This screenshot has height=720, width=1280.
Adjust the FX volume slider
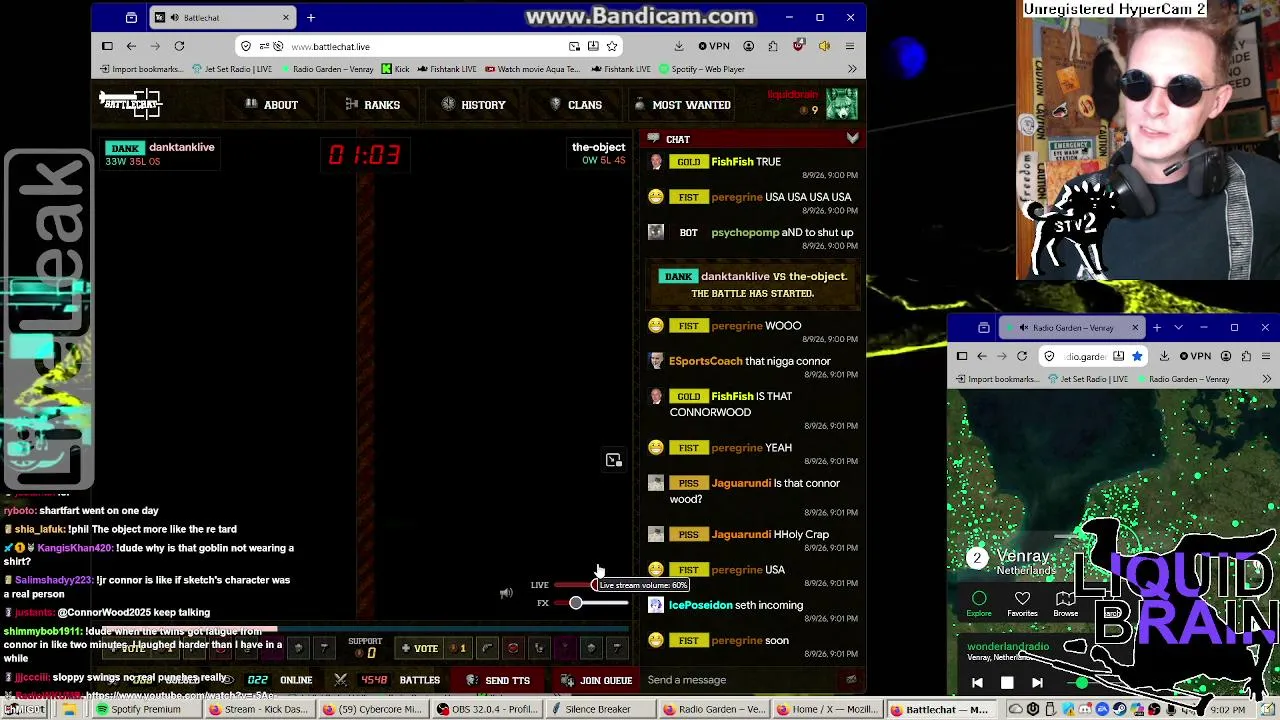592,603
